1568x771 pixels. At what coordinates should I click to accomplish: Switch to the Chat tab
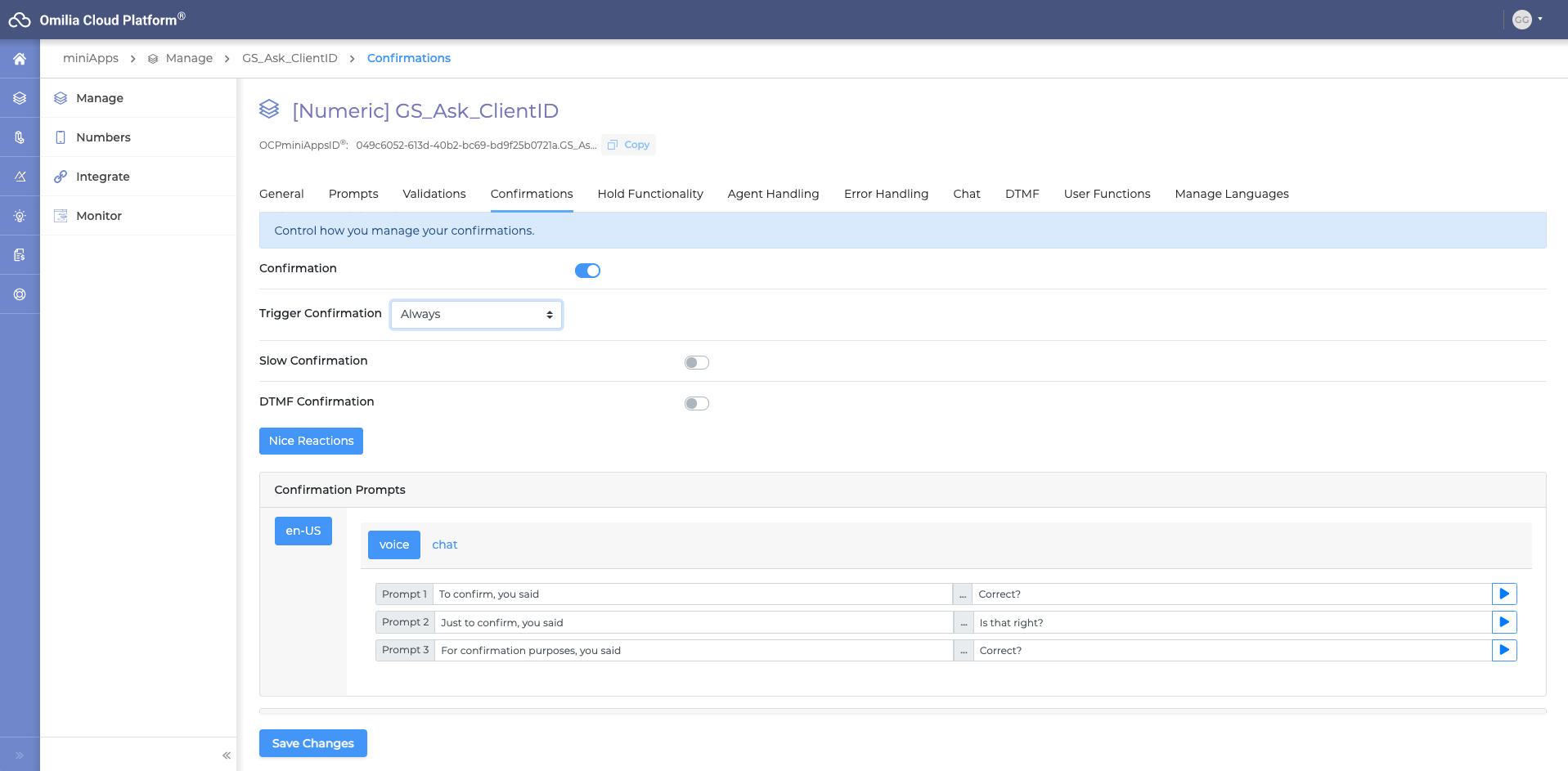967,194
